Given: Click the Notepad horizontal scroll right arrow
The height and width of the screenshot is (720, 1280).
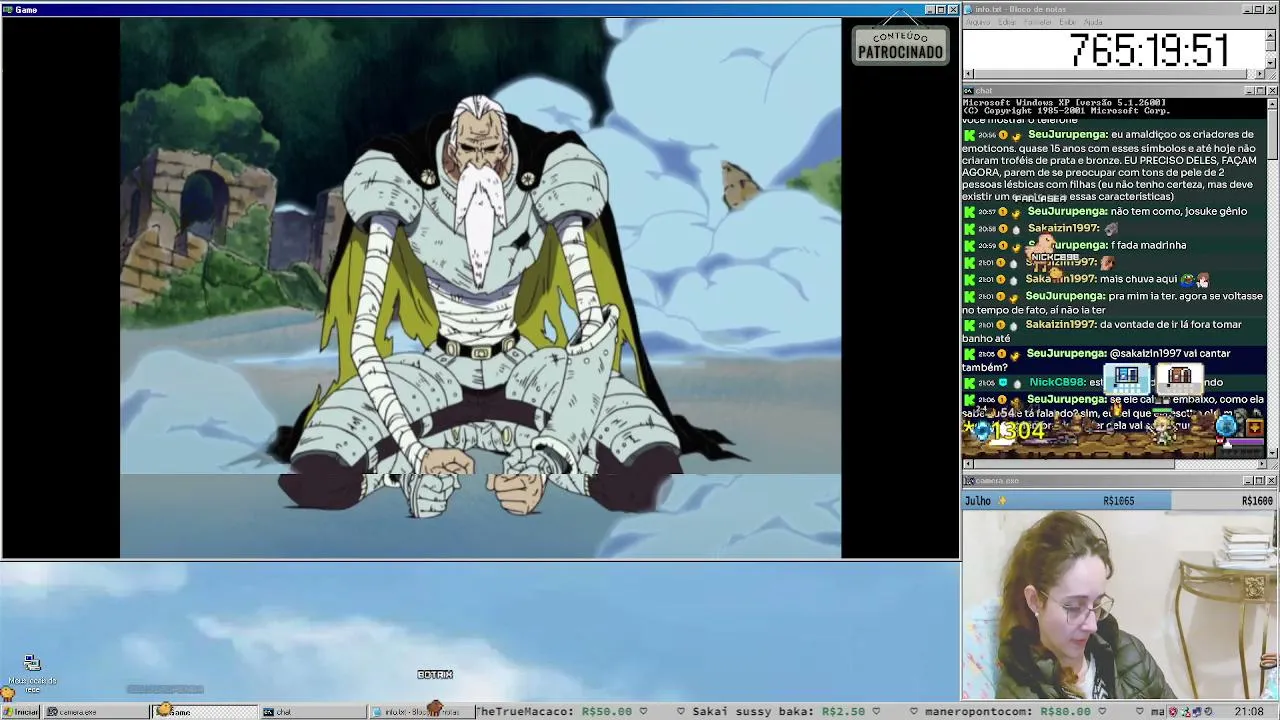Looking at the screenshot, I should pos(1260,74).
